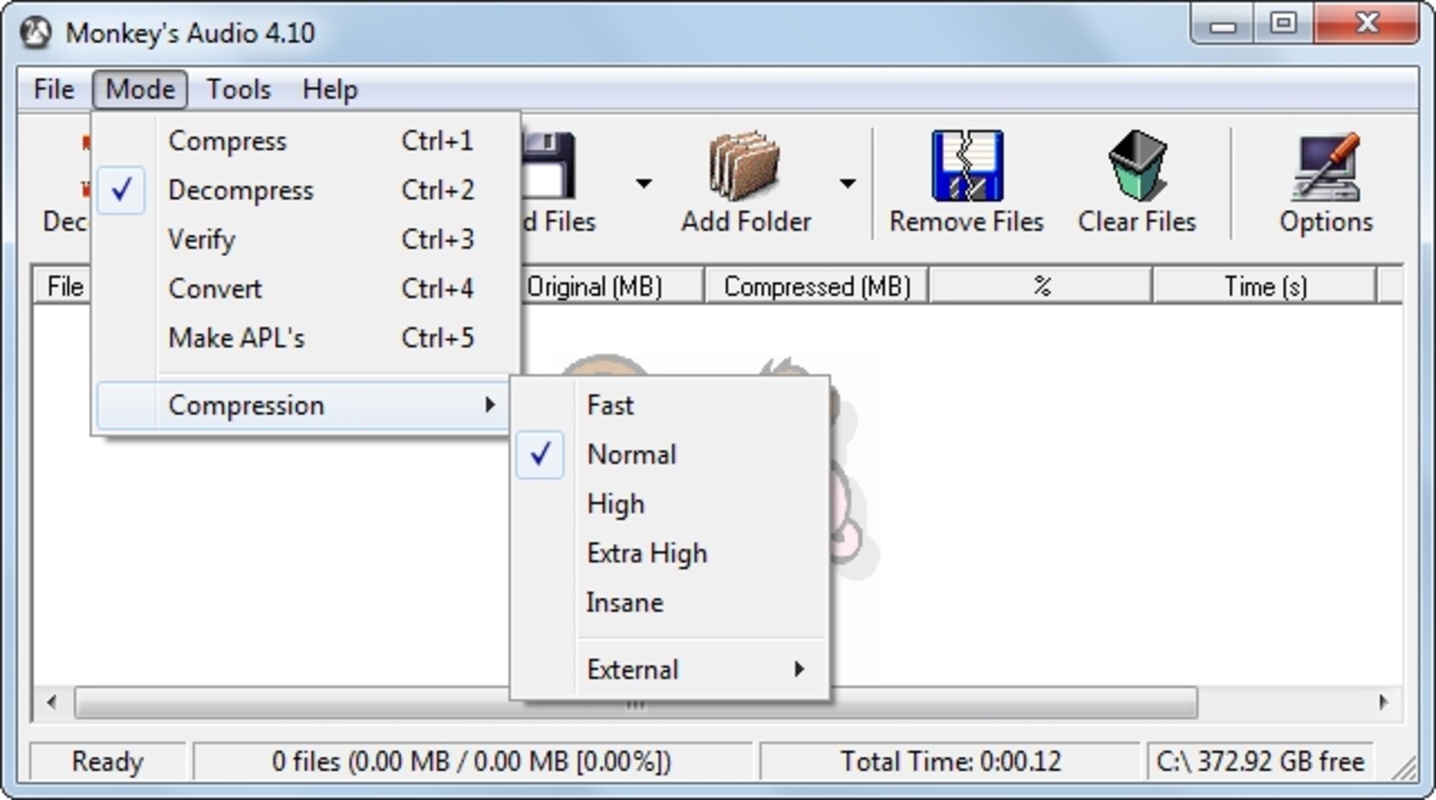Sort by the Time (s) column header
Screen dimensions: 1436x800
point(1265,286)
